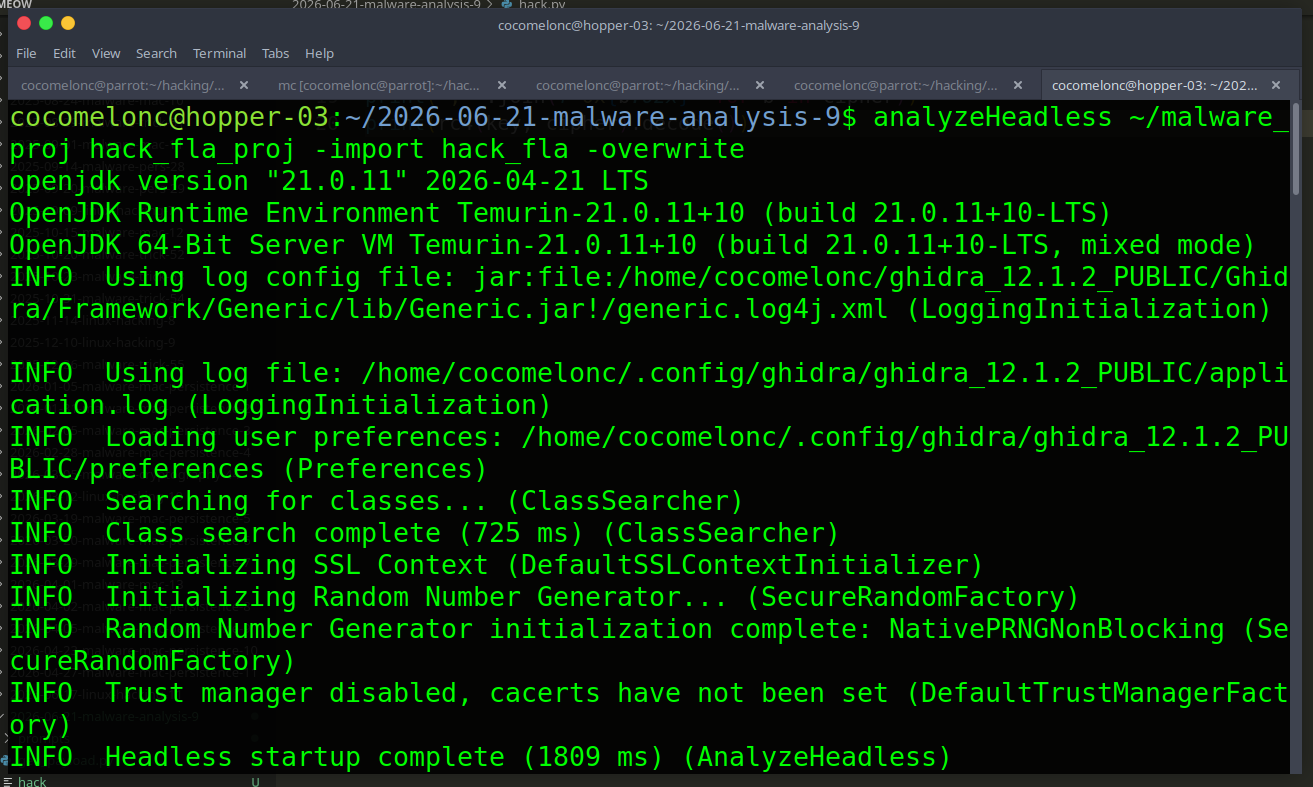Click the "Searching for classes..." line
The width and height of the screenshot is (1313, 787).
(x=377, y=501)
